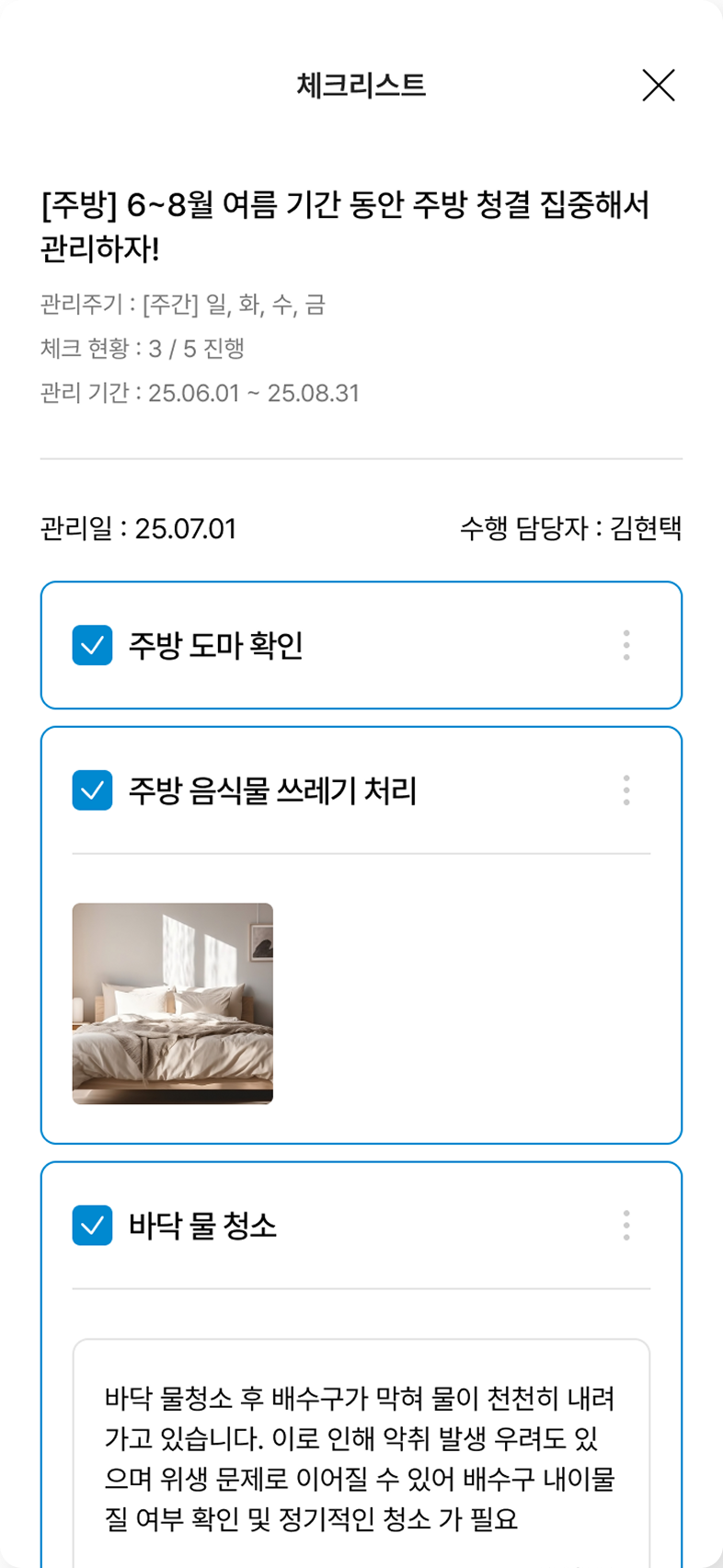This screenshot has width=723, height=1568.
Task: Open the more options menu for 주방 도마 확인
Action: (626, 645)
